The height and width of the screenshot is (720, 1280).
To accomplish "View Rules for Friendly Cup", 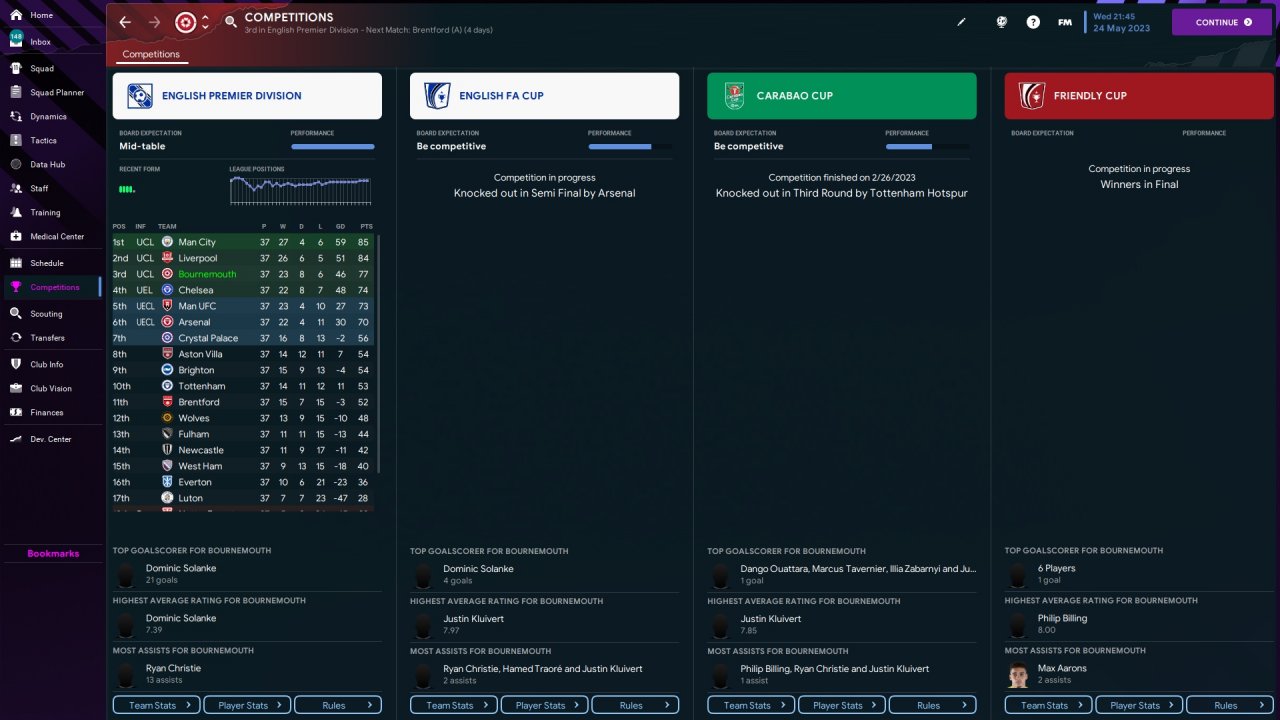I will tap(1230, 705).
